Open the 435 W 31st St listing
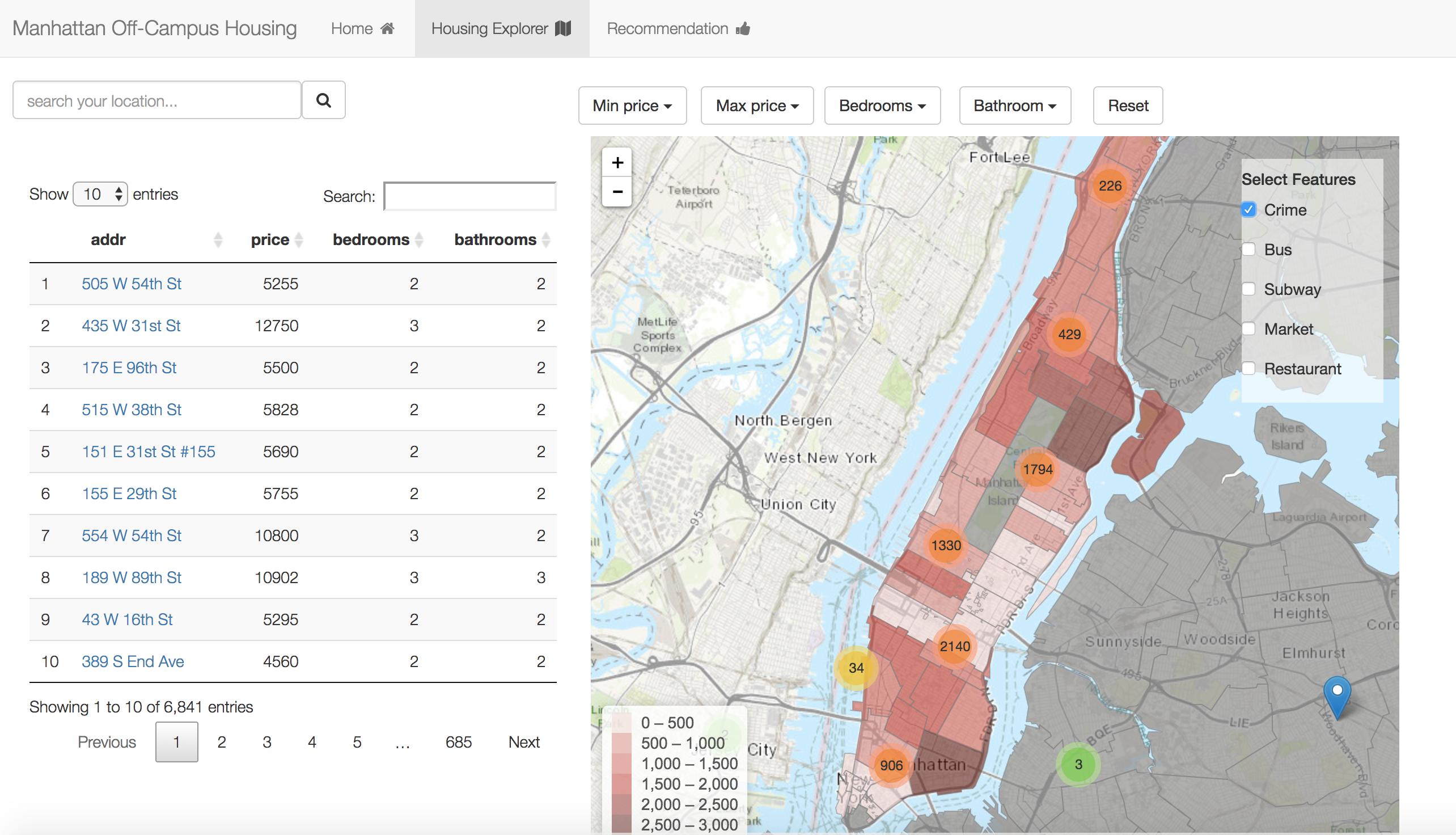This screenshot has width=1456, height=835. click(x=131, y=326)
